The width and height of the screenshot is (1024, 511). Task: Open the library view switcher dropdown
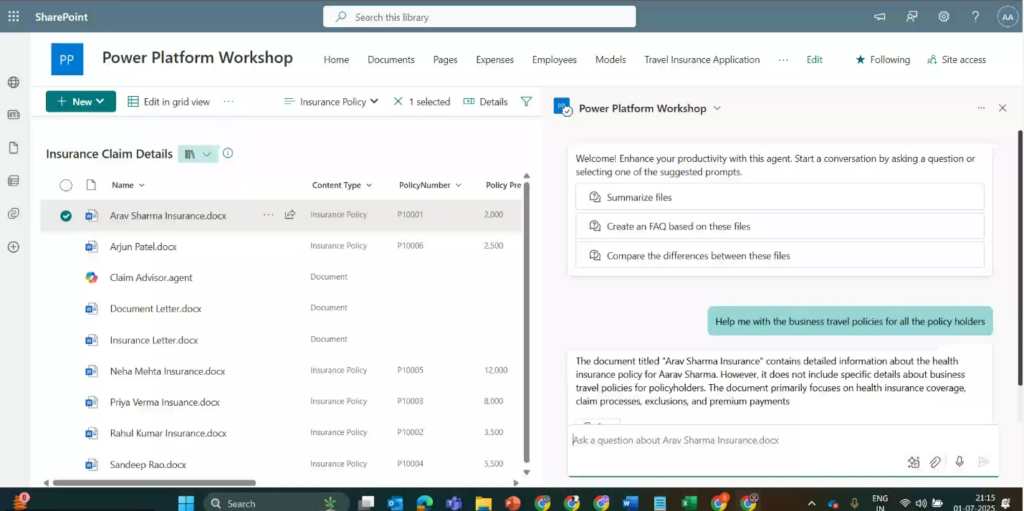(198, 154)
